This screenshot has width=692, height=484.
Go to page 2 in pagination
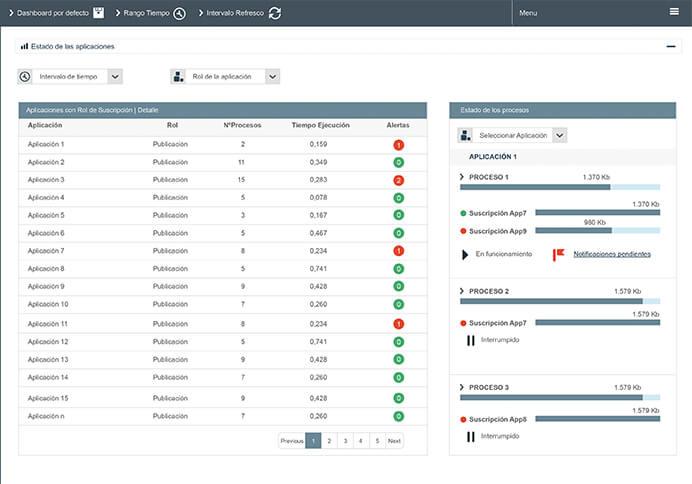pyautogui.click(x=329, y=440)
